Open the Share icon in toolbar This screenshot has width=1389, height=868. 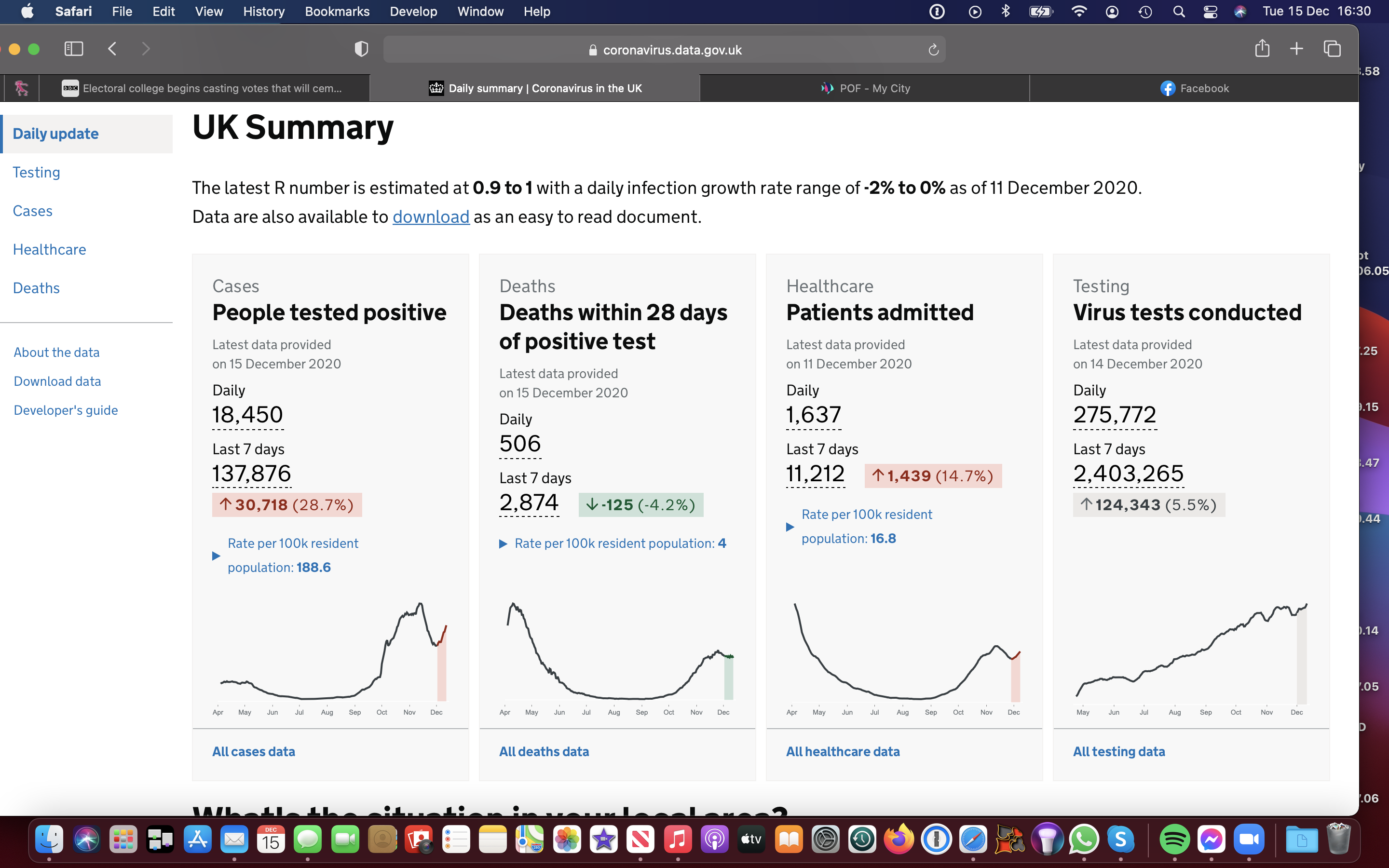(1262, 48)
